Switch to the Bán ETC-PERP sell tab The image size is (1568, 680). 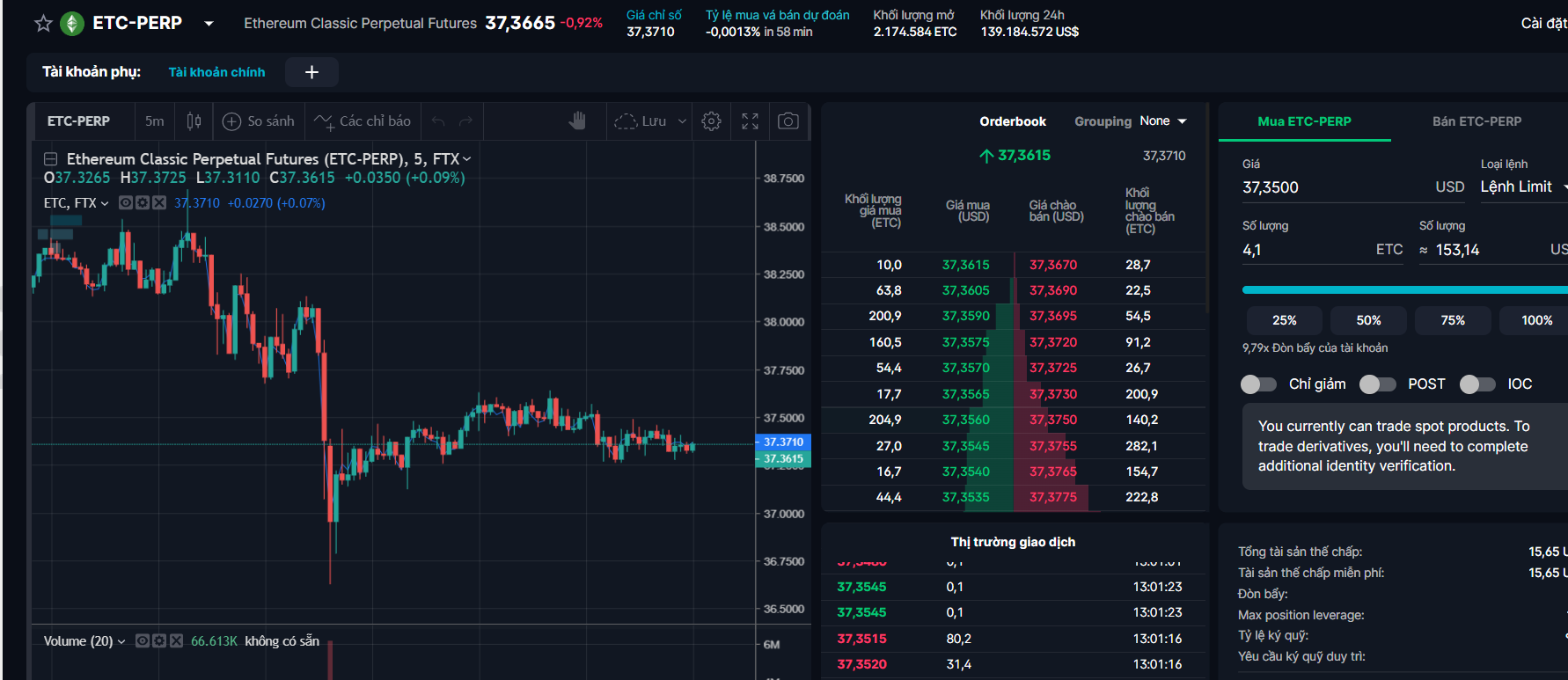coord(1476,121)
